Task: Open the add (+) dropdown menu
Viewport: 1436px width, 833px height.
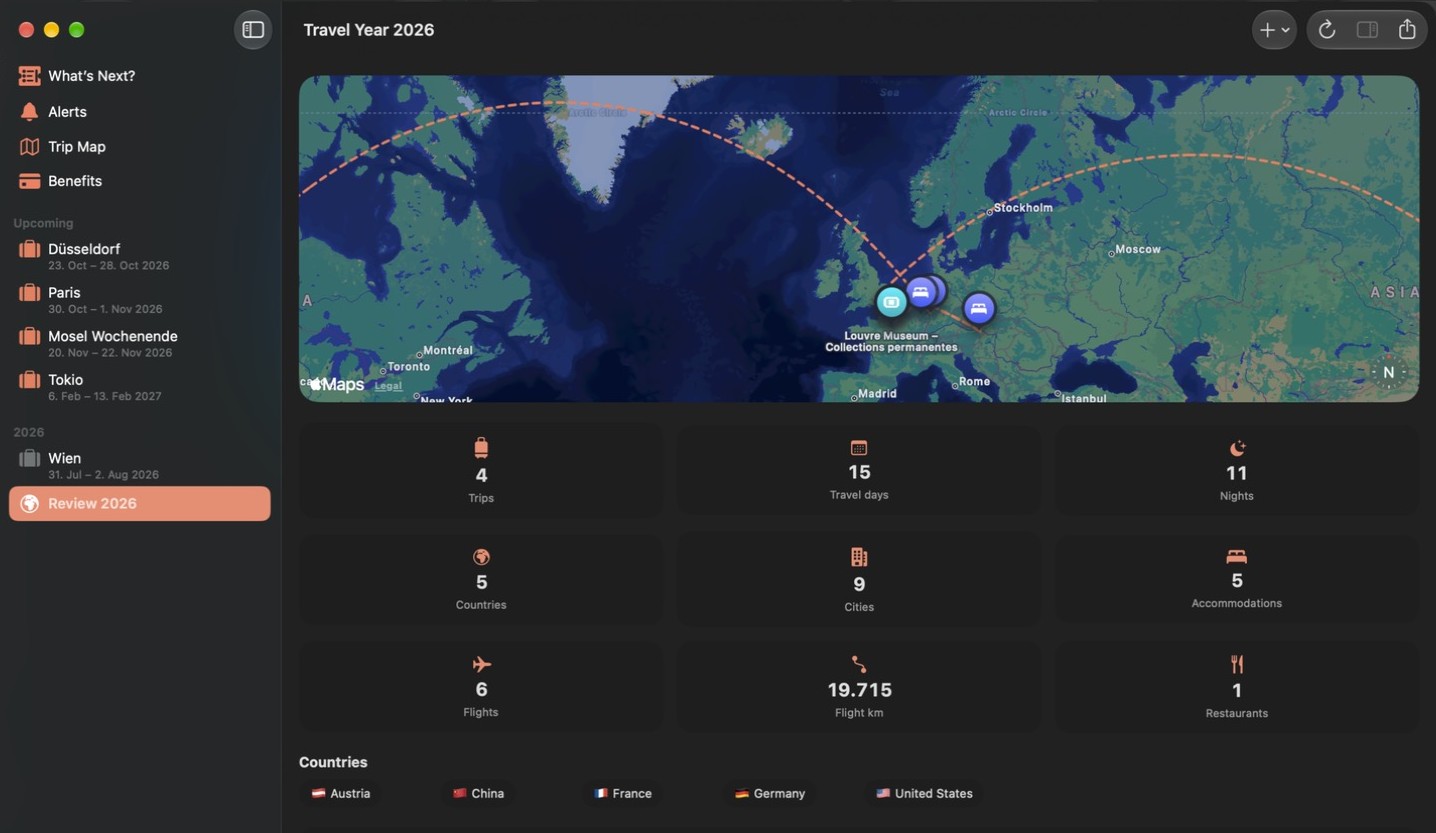Action: pyautogui.click(x=1273, y=30)
